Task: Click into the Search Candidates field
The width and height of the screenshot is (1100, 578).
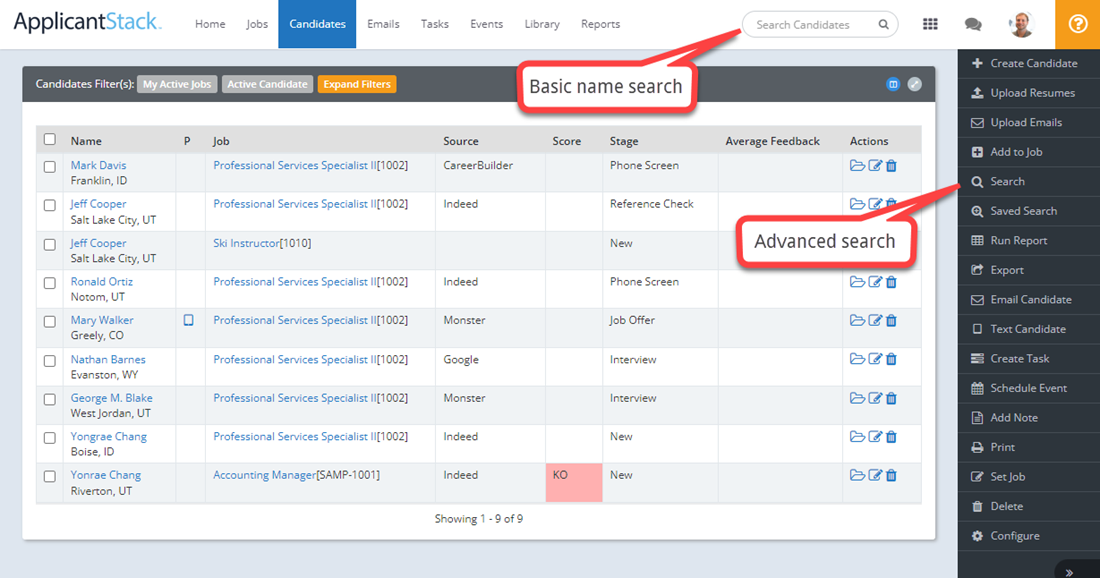Action: (x=808, y=25)
